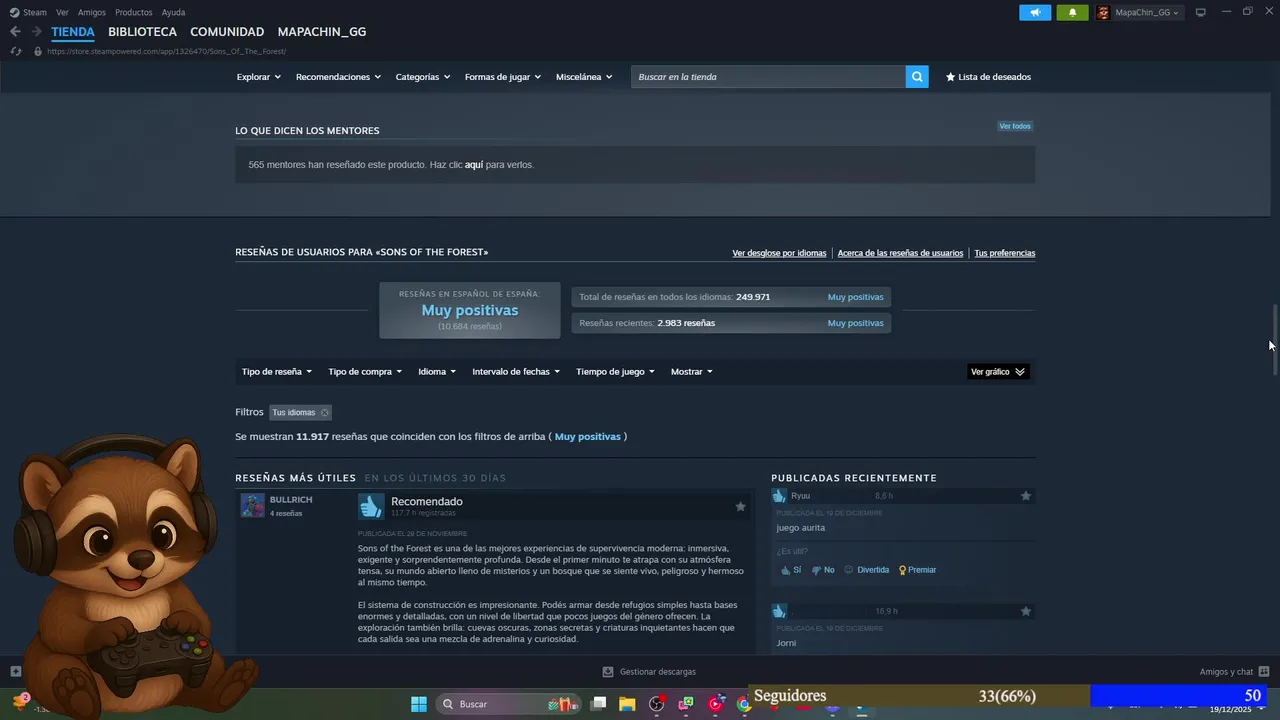This screenshot has height=720, width=1280.
Task: Click star on BULLRICH review
Action: click(x=740, y=507)
